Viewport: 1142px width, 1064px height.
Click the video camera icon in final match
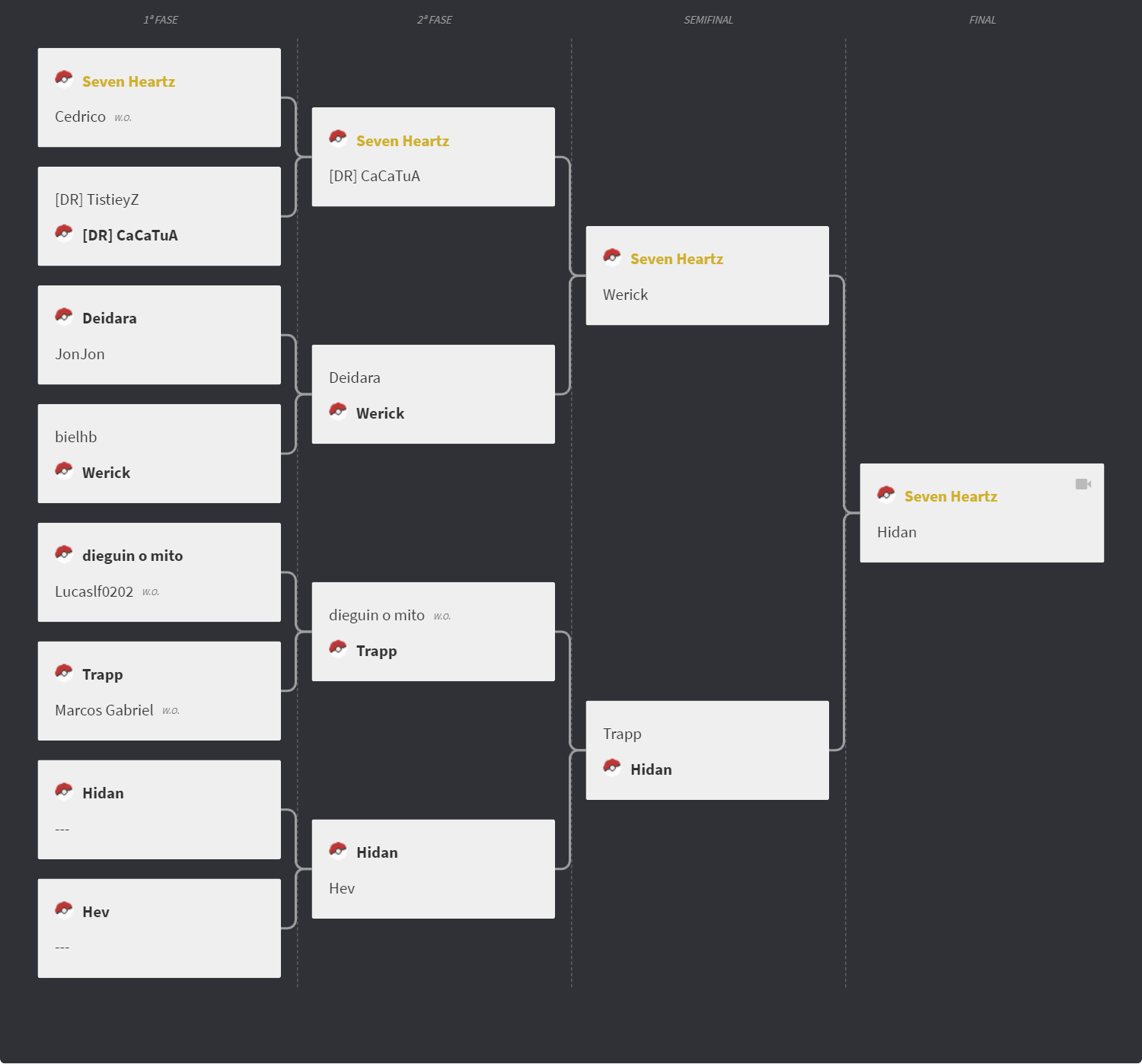click(x=1083, y=484)
